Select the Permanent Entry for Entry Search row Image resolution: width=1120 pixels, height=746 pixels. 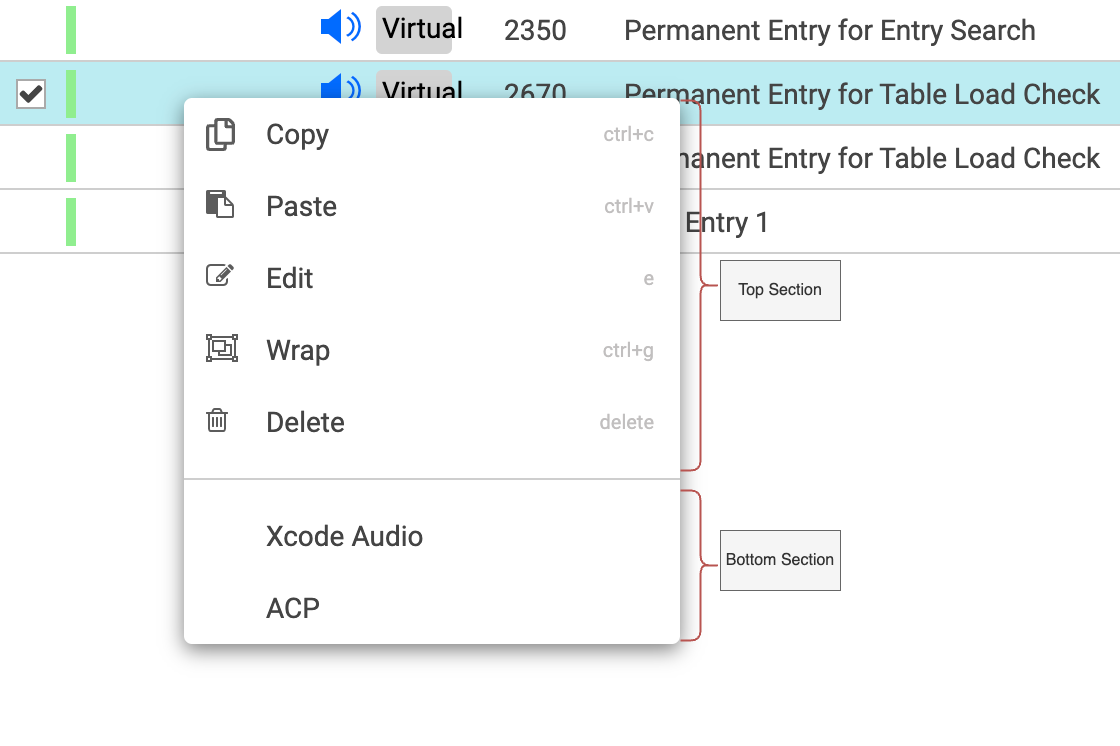click(x=829, y=31)
